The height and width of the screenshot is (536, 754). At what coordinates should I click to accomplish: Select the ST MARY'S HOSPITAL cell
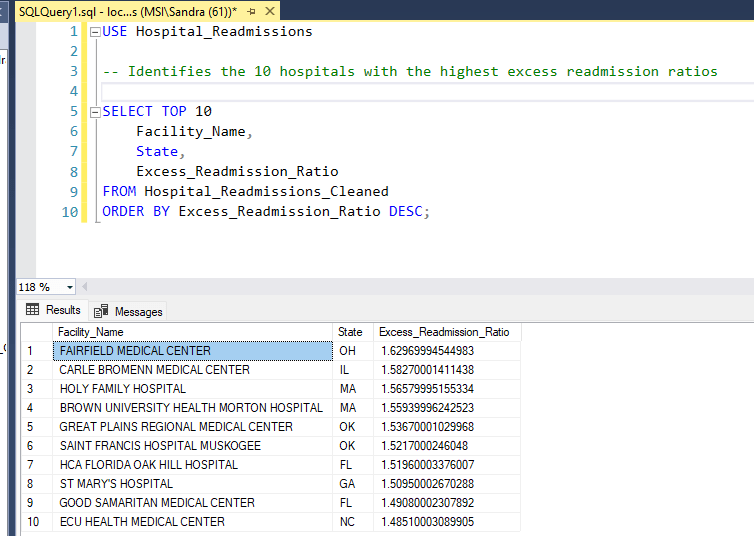tap(192, 484)
